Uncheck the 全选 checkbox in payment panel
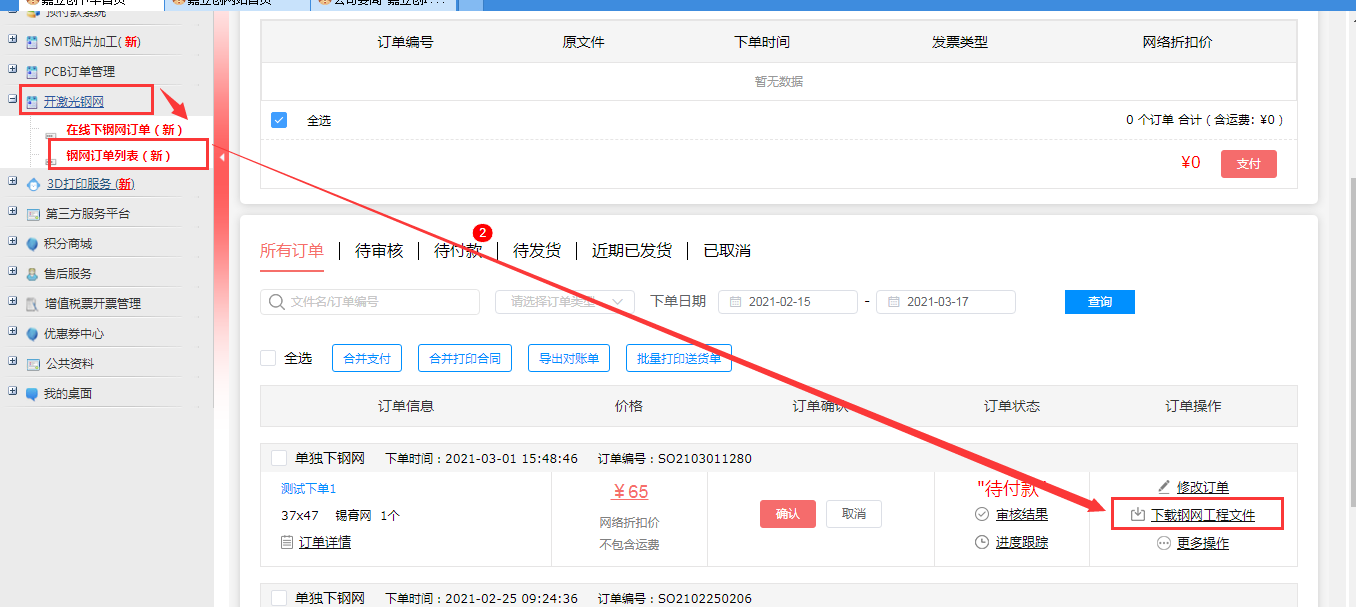1356x607 pixels. [279, 120]
